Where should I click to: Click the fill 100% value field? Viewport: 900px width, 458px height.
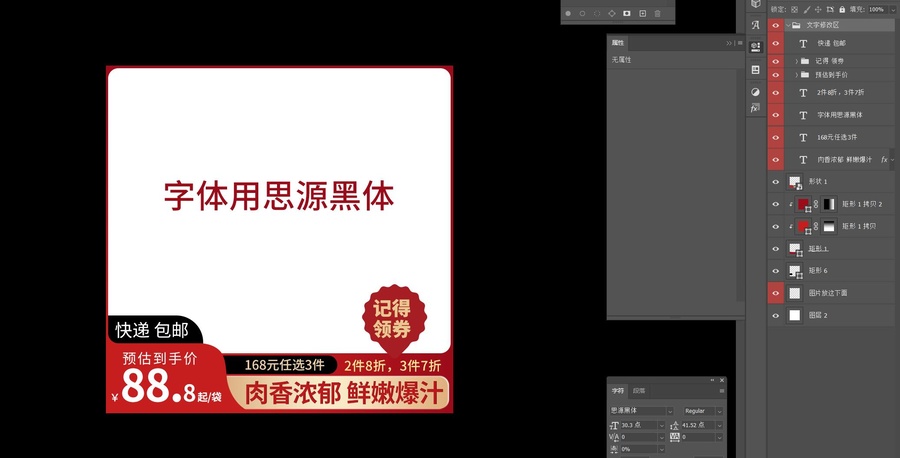876,9
